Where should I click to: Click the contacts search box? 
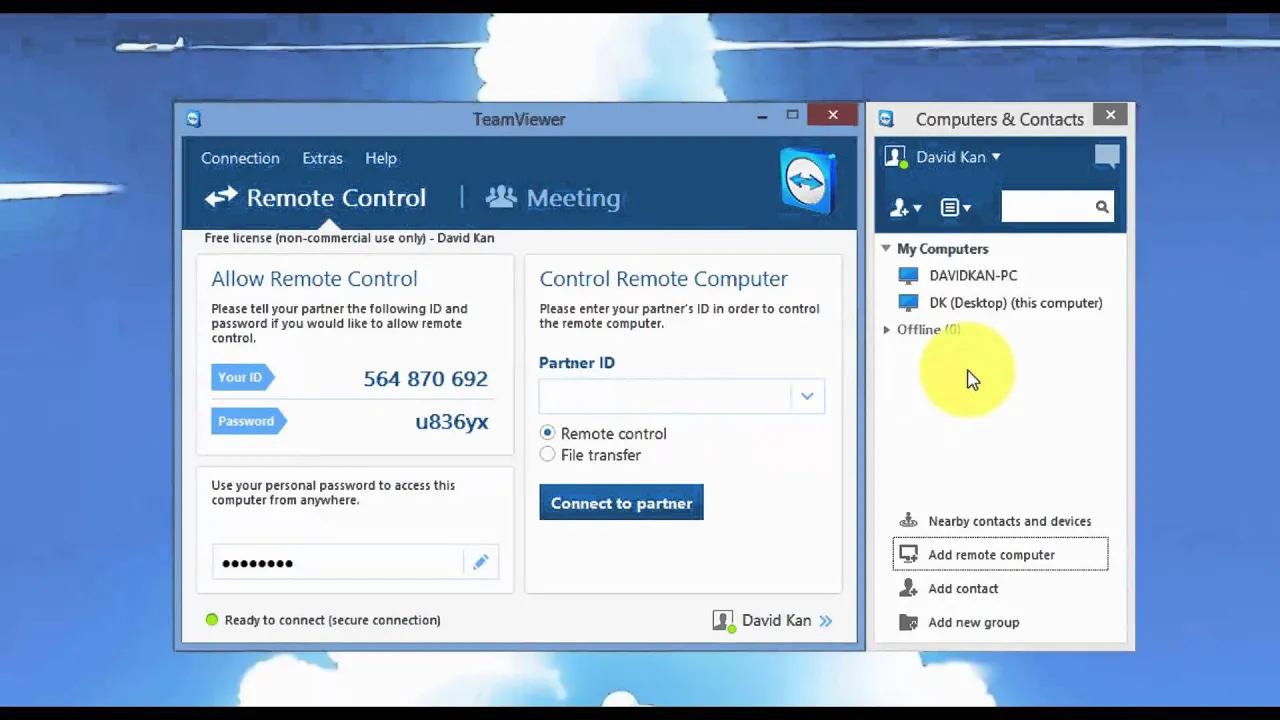point(1047,207)
